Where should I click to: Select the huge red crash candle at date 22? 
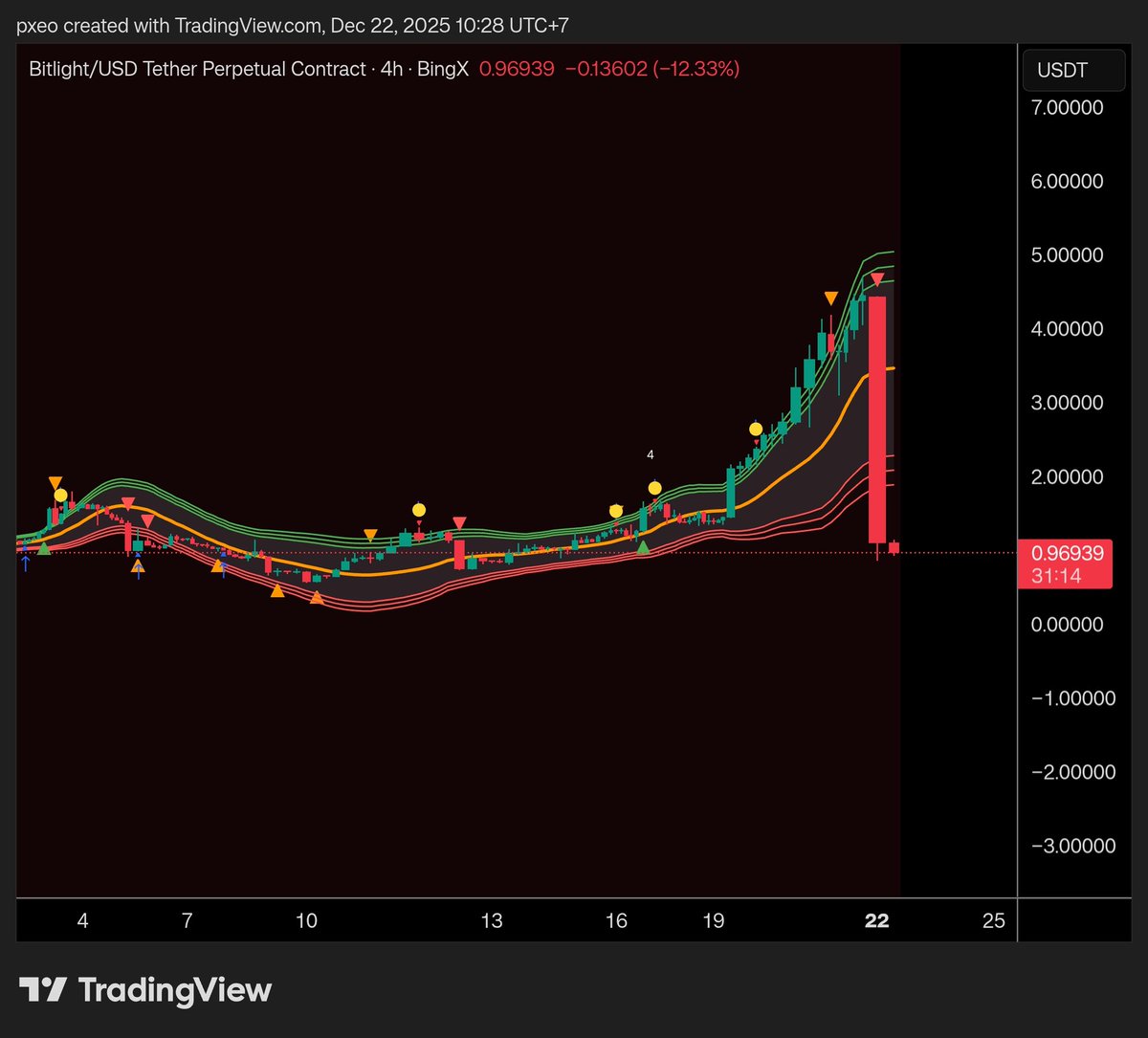point(877,420)
